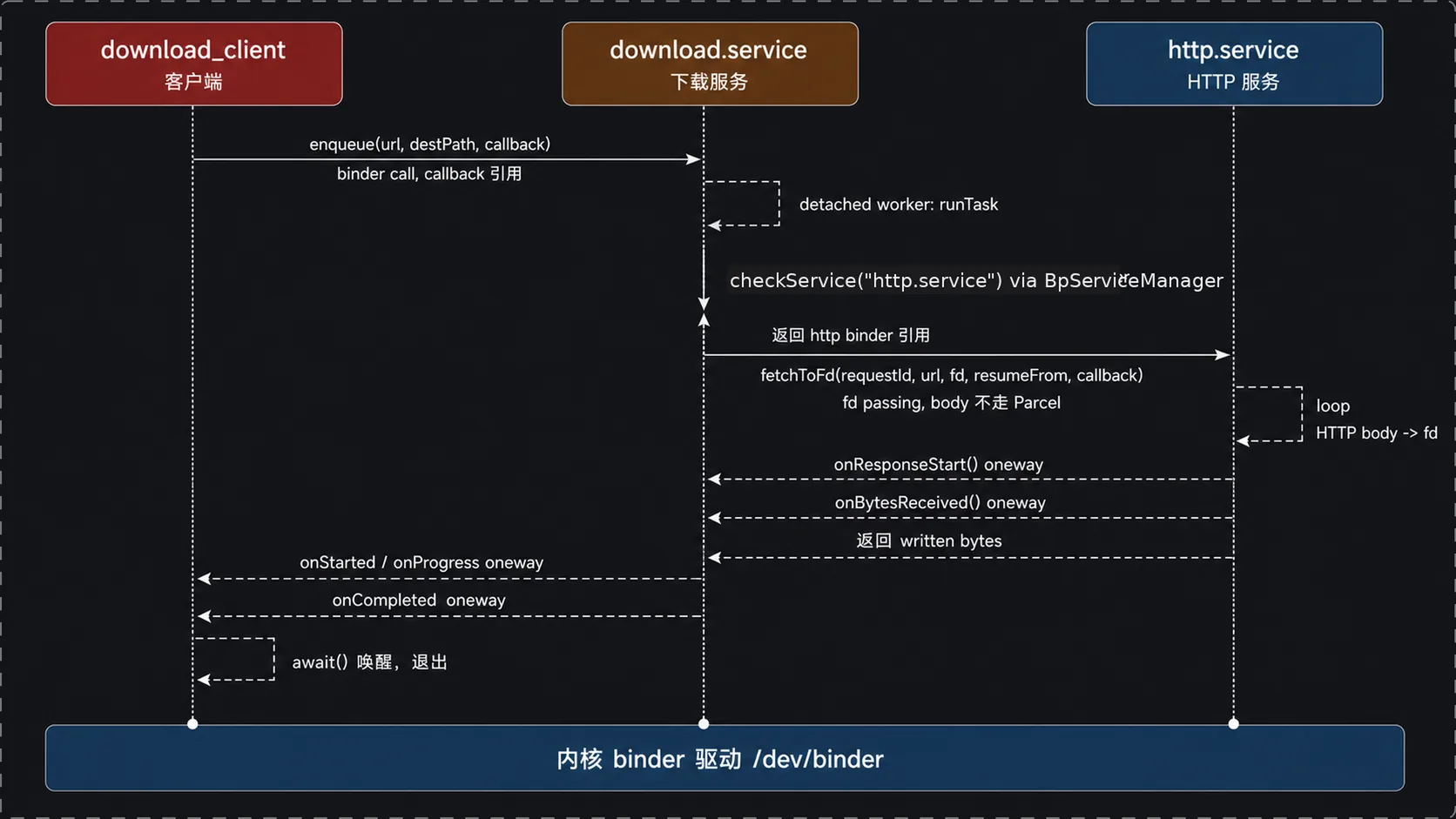The image size is (1456, 819).
Task: Click the binder call, callback 引用 text
Action: point(429,174)
